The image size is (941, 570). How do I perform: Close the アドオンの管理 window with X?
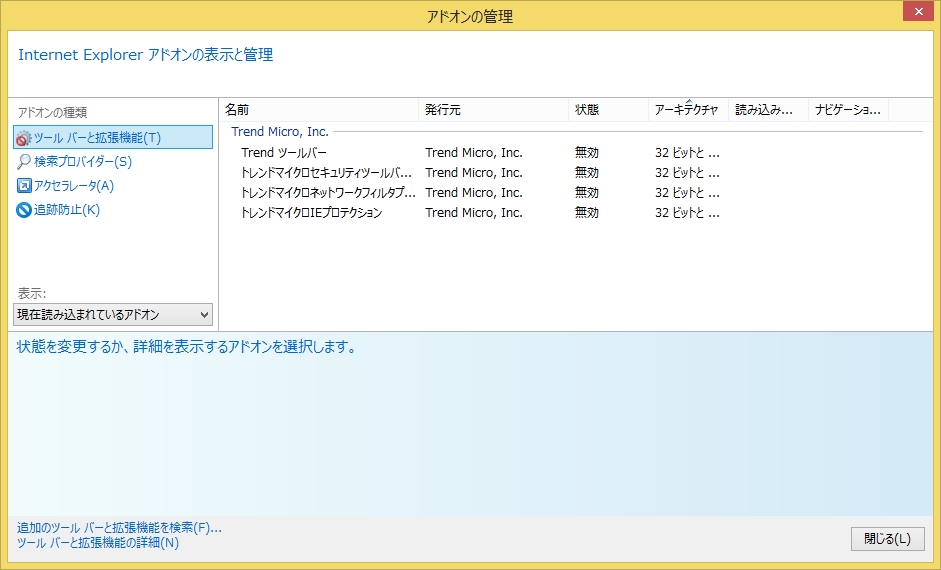pos(918,11)
